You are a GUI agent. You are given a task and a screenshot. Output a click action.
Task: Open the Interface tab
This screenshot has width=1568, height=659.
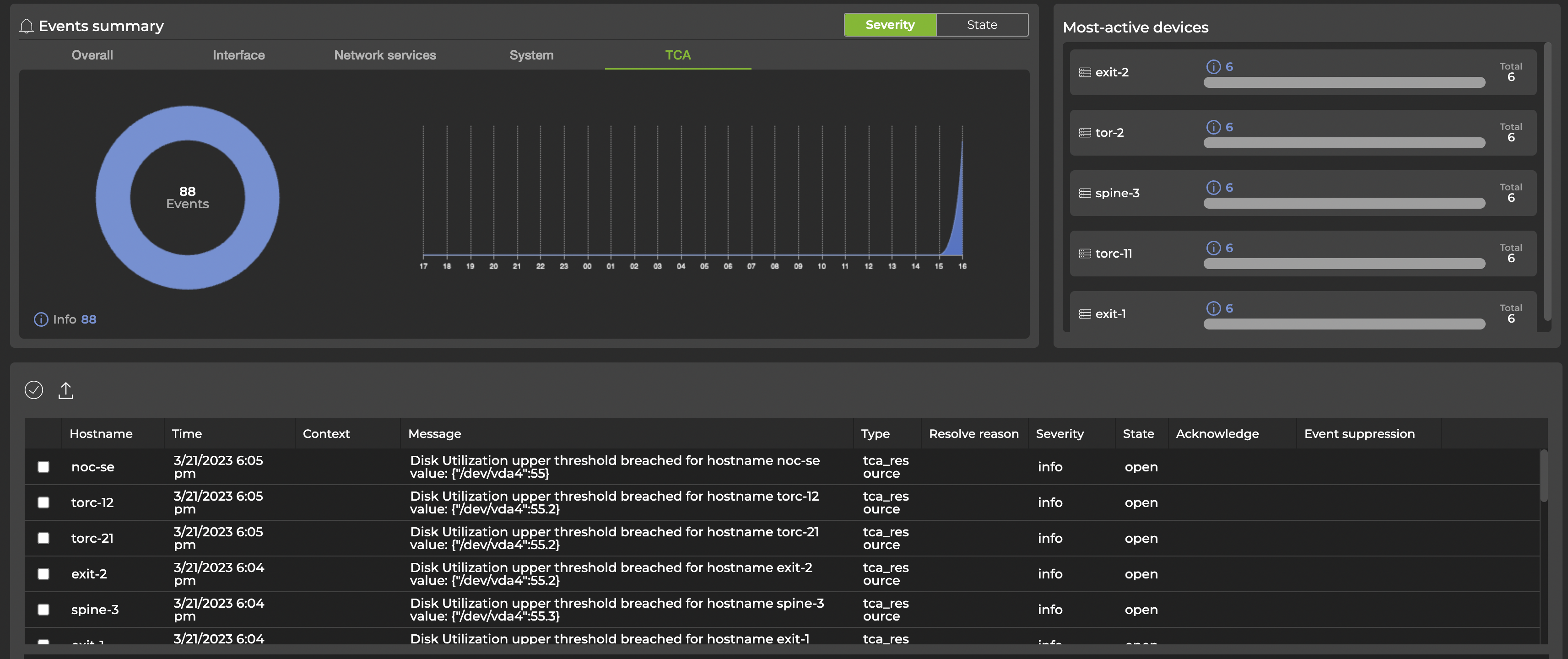pos(238,55)
